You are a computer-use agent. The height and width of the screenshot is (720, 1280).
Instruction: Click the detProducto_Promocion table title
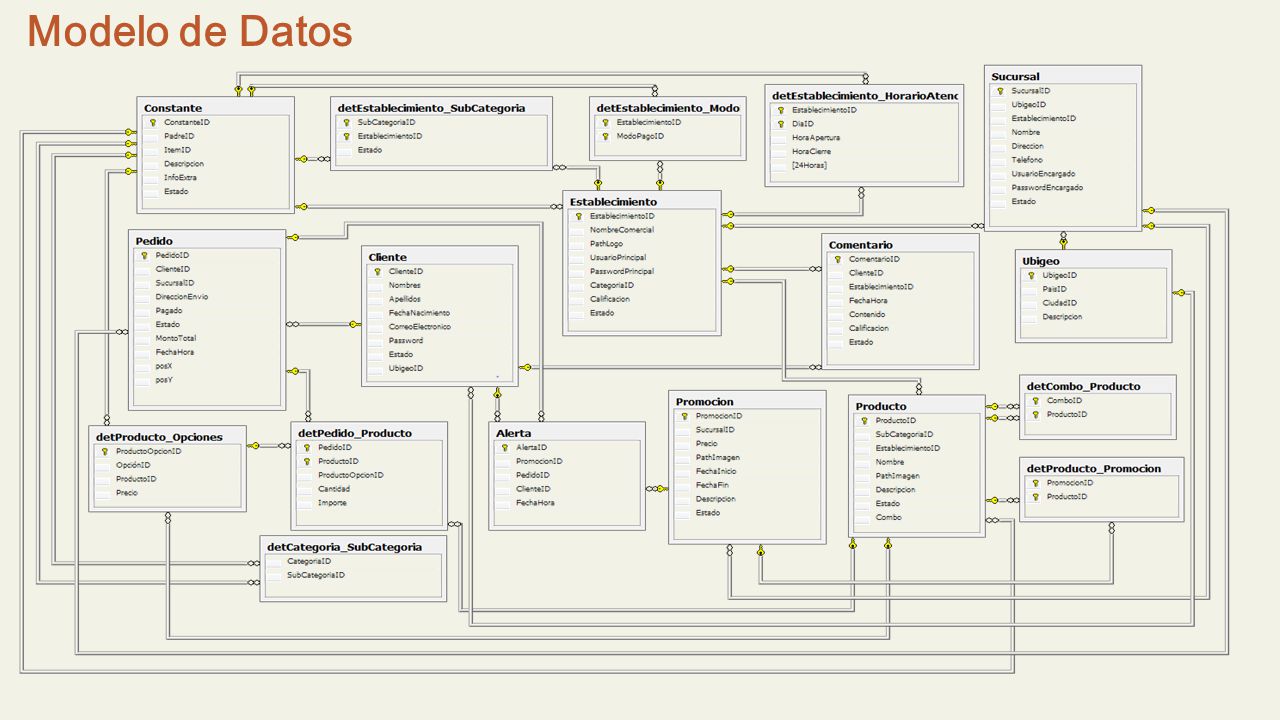pyautogui.click(x=1094, y=468)
